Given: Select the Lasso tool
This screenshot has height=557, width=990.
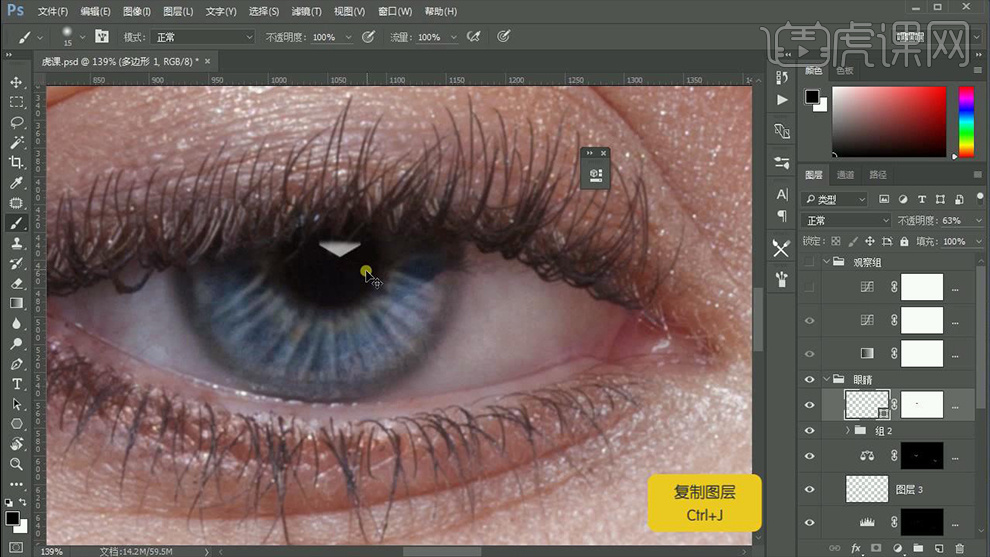Looking at the screenshot, I should [16, 122].
